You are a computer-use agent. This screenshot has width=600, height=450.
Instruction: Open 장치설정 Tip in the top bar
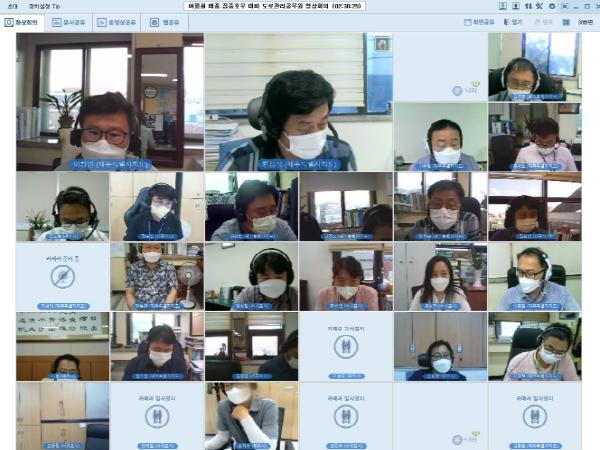pyautogui.click(x=44, y=6)
